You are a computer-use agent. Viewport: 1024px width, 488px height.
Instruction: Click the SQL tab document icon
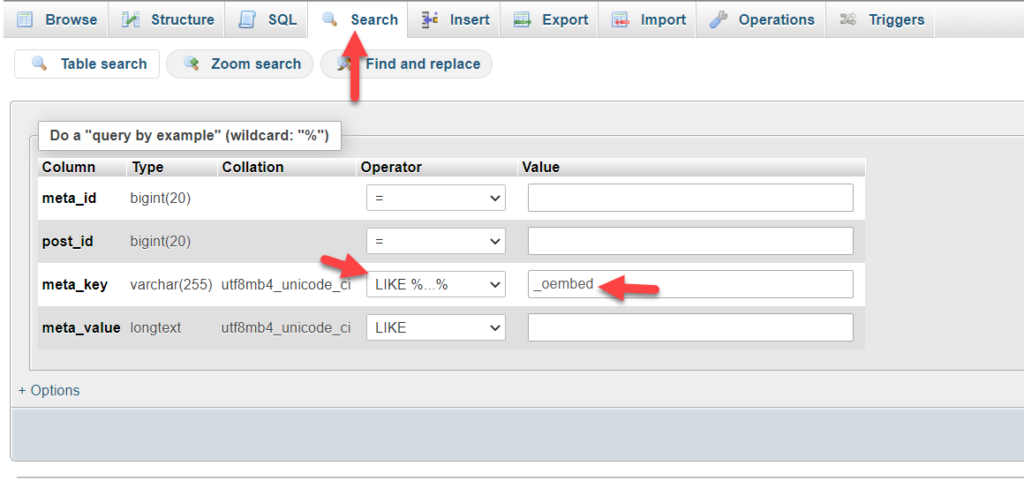pyautogui.click(x=247, y=20)
